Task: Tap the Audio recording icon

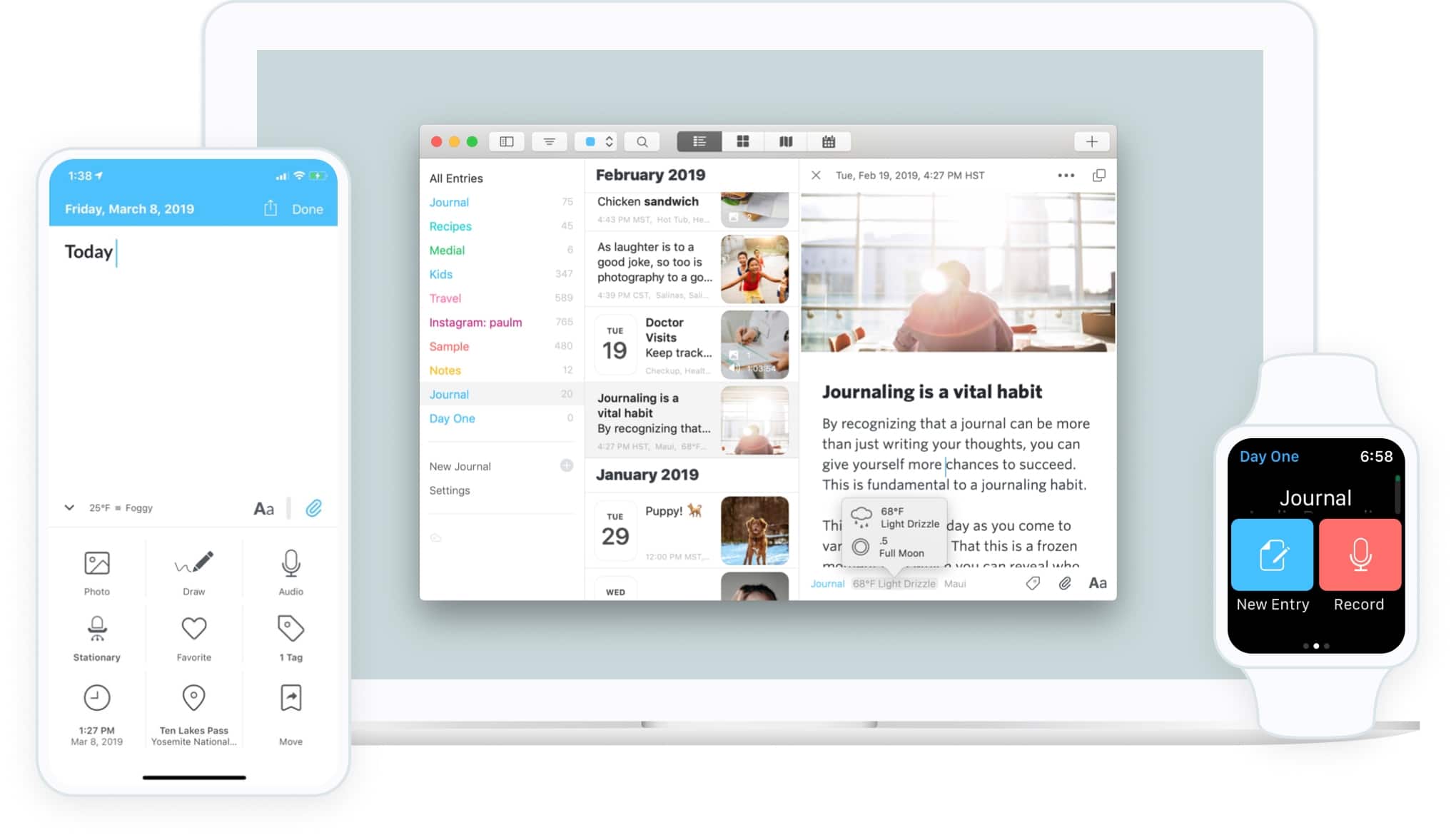Action: 290,562
